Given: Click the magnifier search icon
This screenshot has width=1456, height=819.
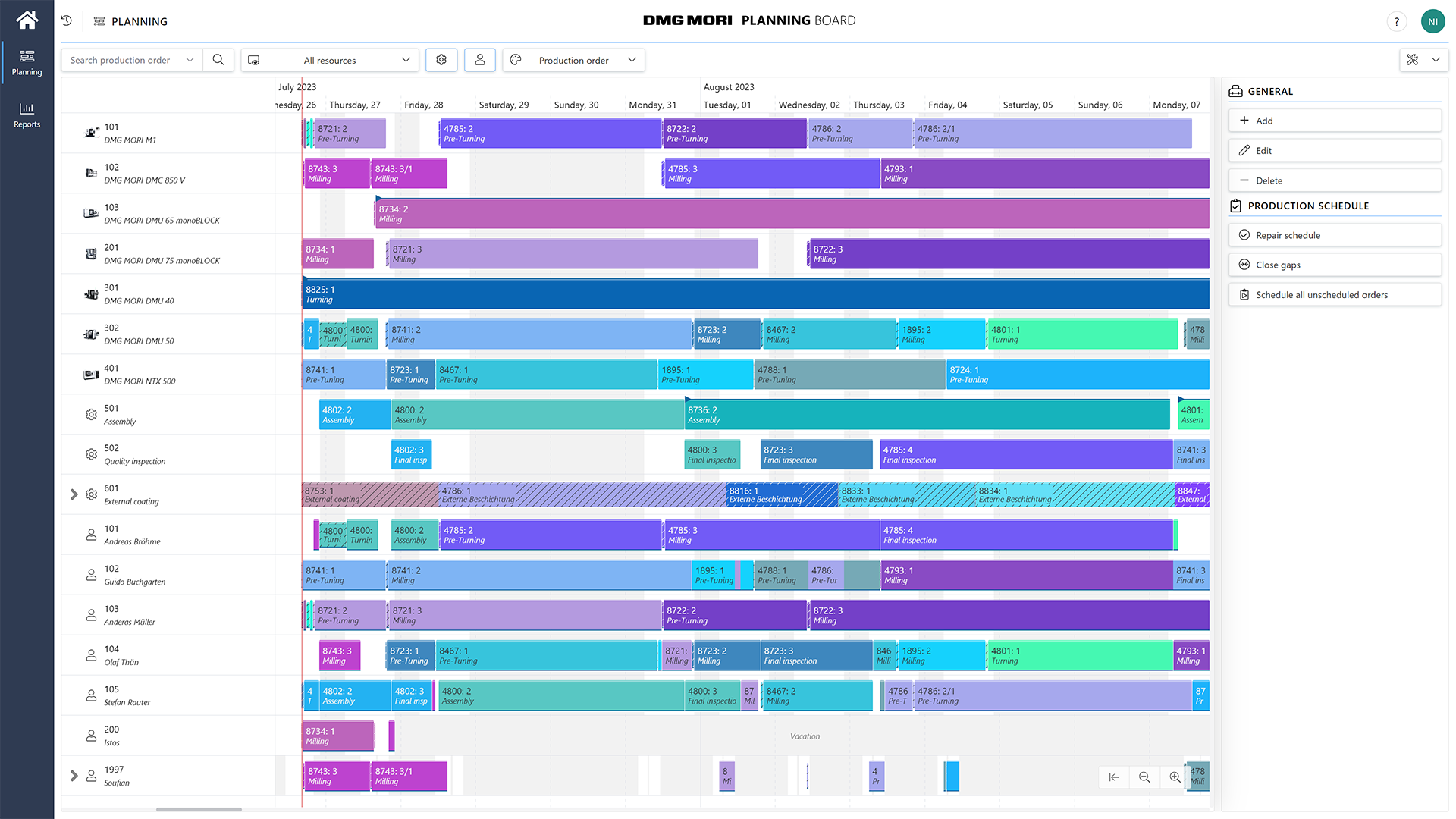Looking at the screenshot, I should pos(218,60).
